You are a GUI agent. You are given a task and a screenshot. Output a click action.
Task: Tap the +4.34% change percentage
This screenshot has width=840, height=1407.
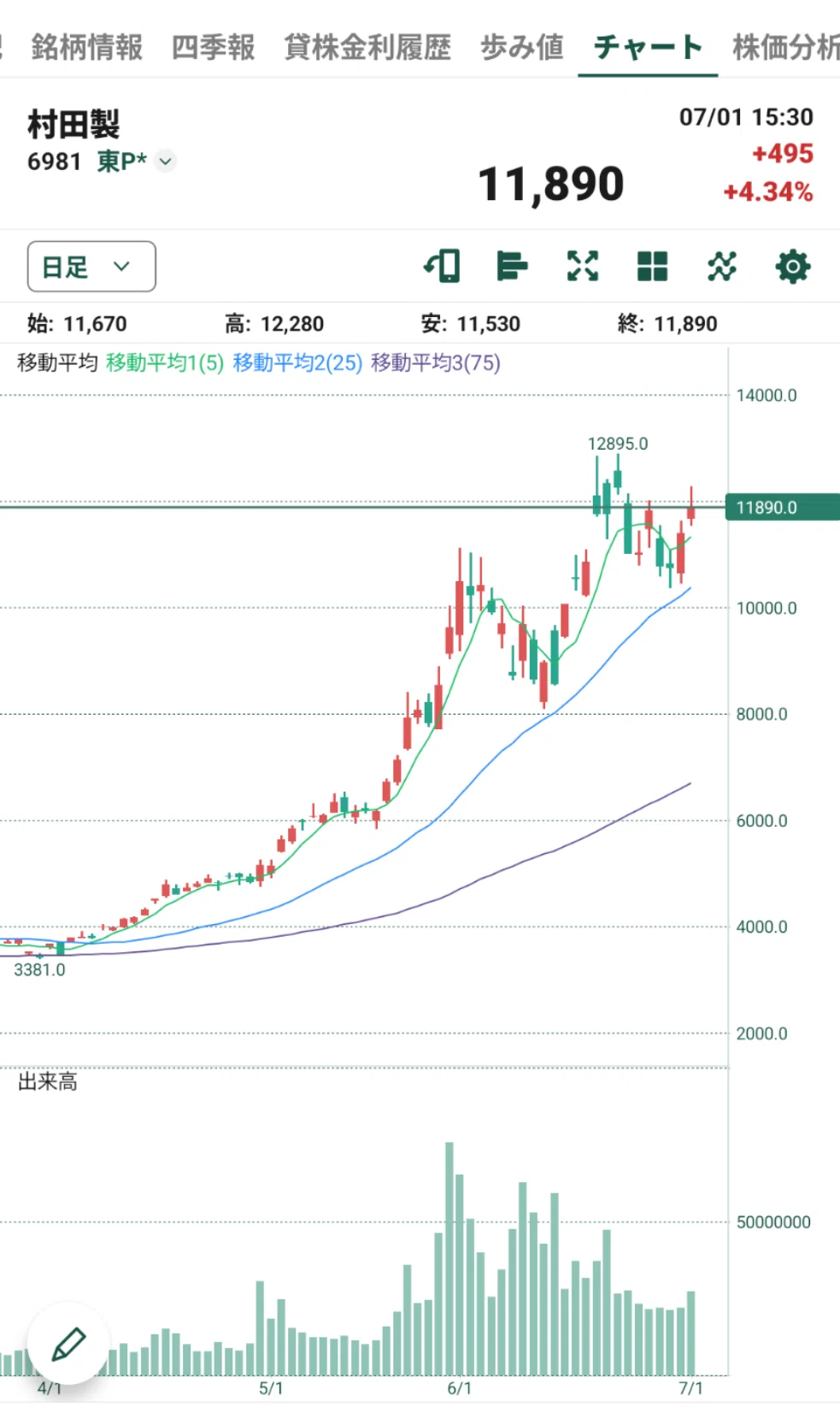click(x=768, y=191)
